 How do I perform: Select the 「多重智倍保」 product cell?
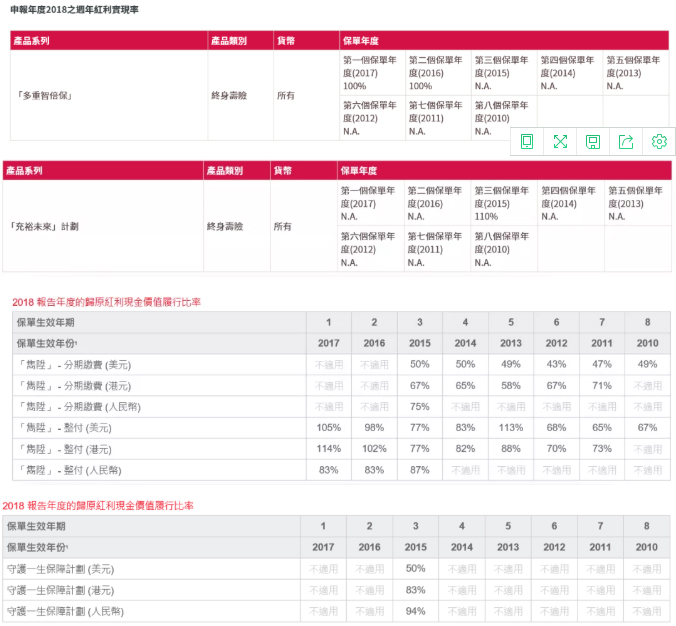pyautogui.click(x=109, y=95)
